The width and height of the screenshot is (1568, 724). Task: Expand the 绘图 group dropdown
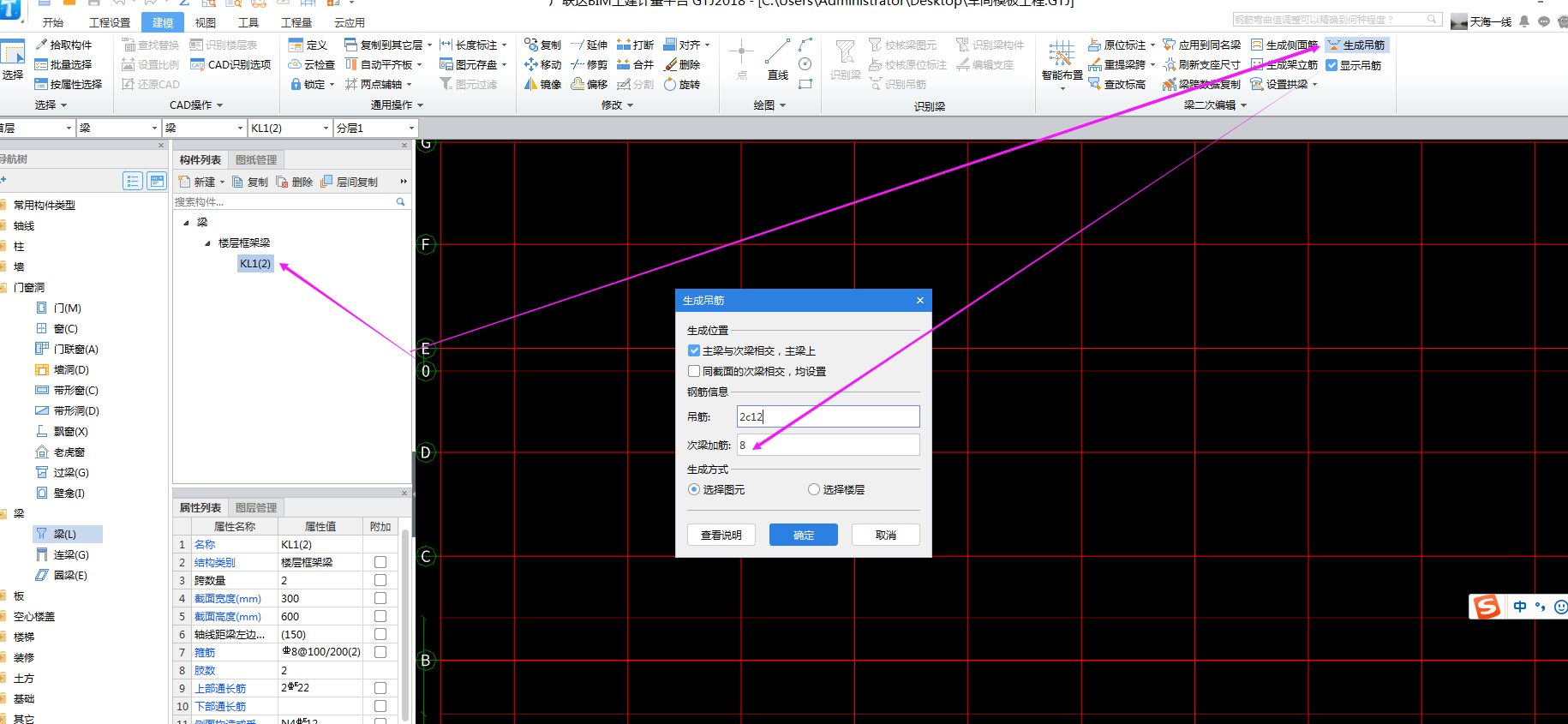(x=782, y=105)
